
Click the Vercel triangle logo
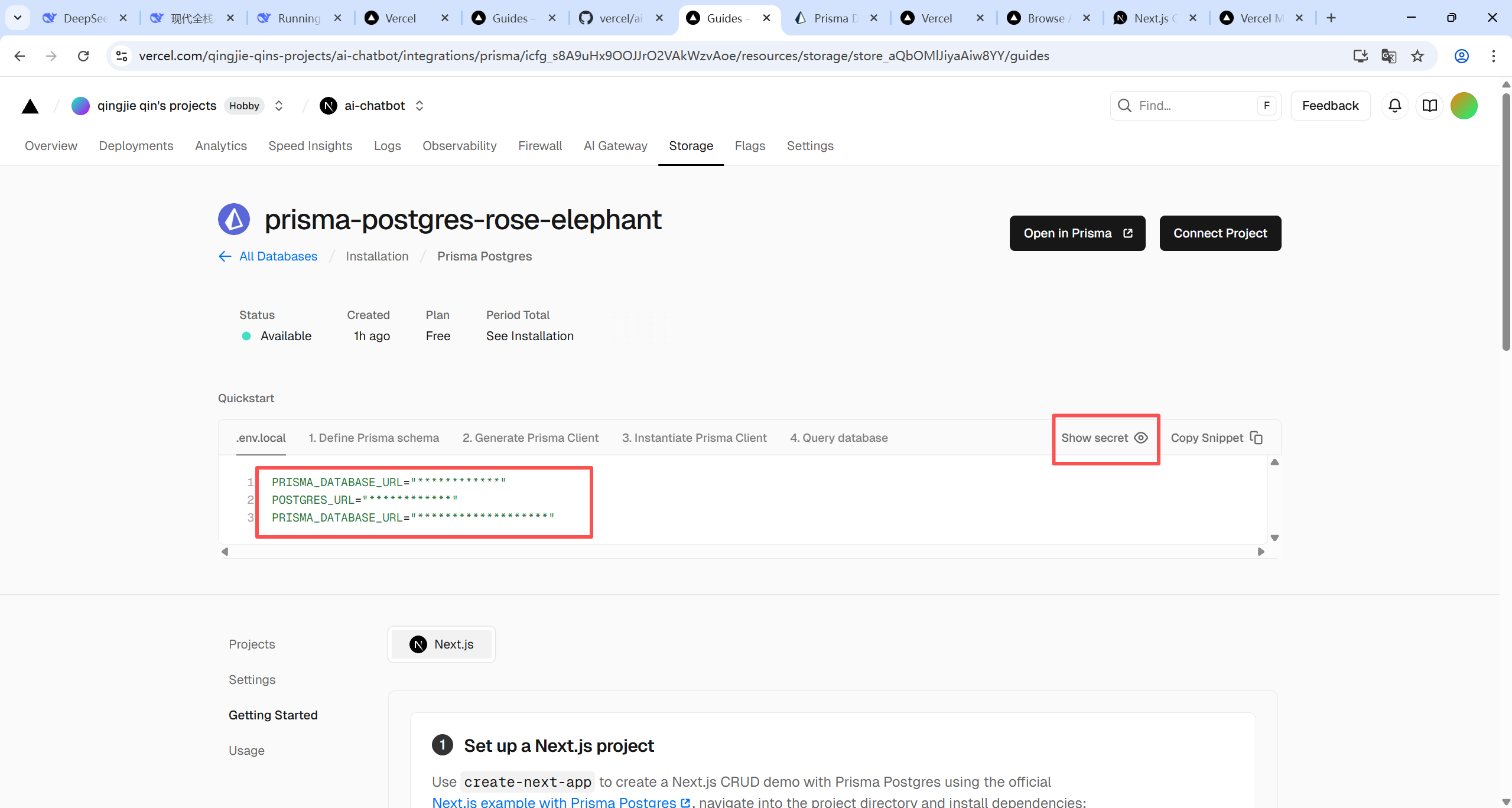(30, 106)
